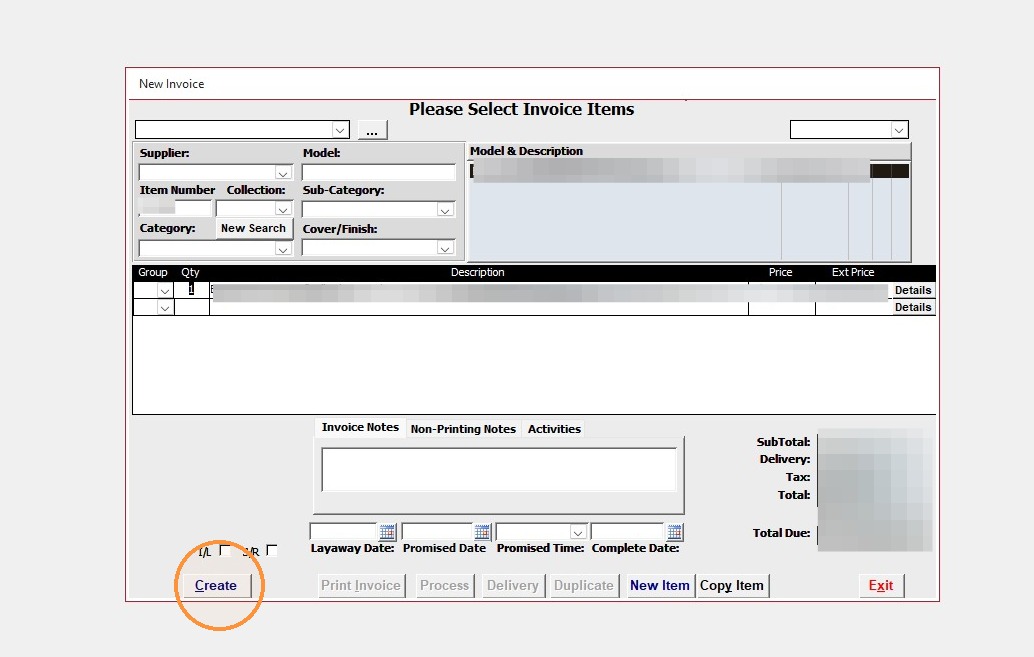Viewport: 1034px width, 657px height.
Task: Click the Delivery button
Action: click(512, 585)
